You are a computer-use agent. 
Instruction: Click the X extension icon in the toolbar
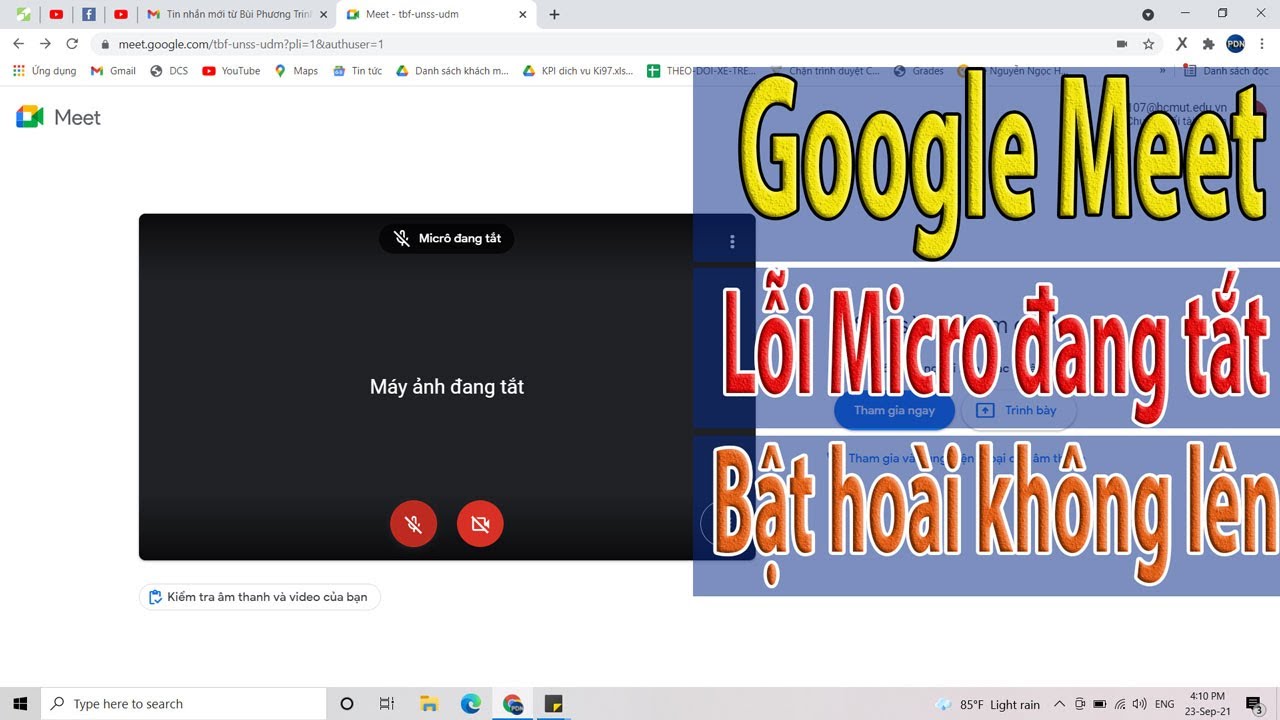coord(1182,44)
